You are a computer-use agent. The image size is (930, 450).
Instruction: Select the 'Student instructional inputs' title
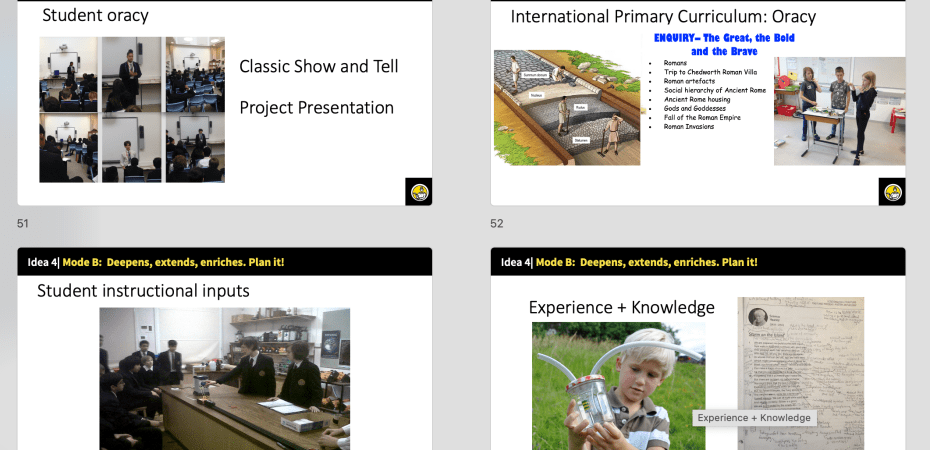tap(143, 291)
